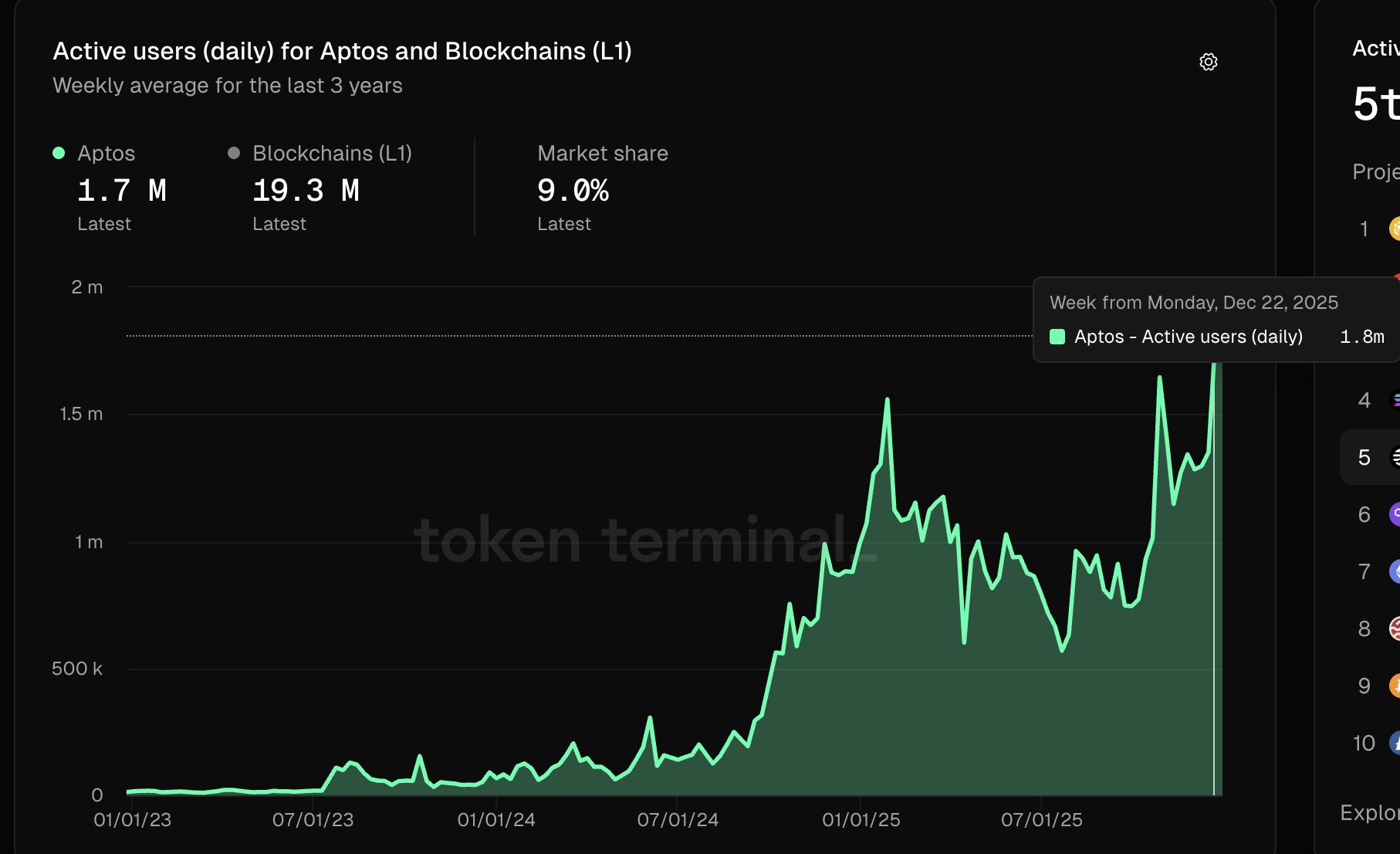Click the token terminal watermark on chart
Image resolution: width=1400 pixels, height=854 pixels.
(645, 541)
